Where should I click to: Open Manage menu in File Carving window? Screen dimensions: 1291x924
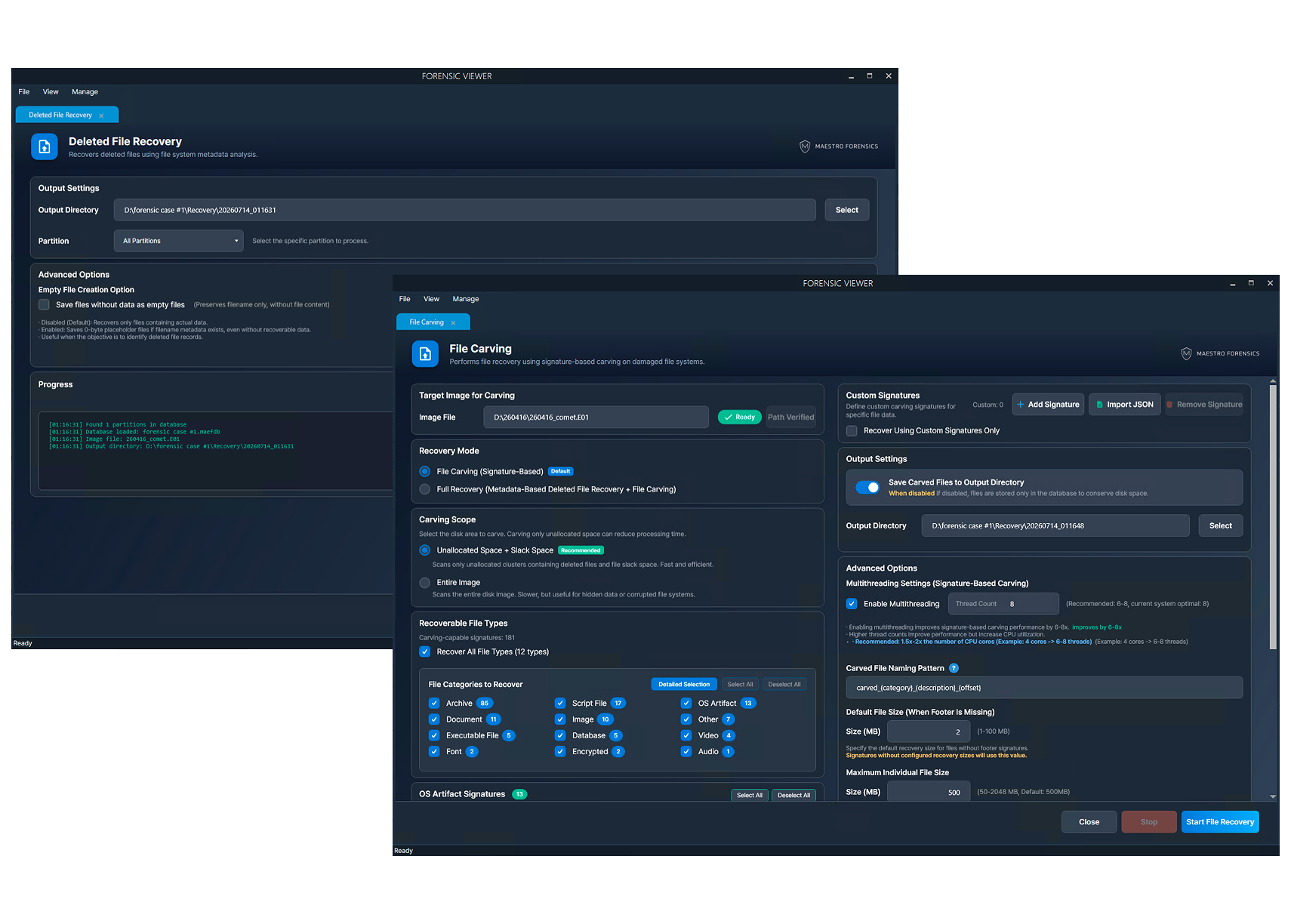pyautogui.click(x=466, y=300)
